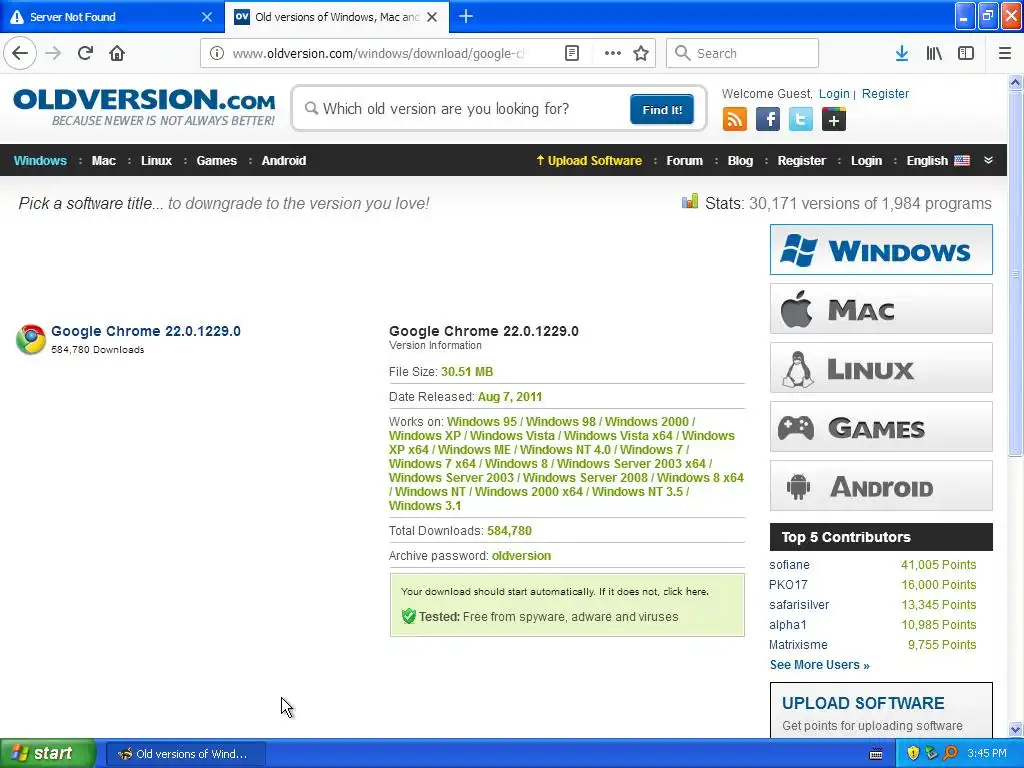Select Linux in the navigation bar
The image size is (1024, 768).
coord(156,161)
